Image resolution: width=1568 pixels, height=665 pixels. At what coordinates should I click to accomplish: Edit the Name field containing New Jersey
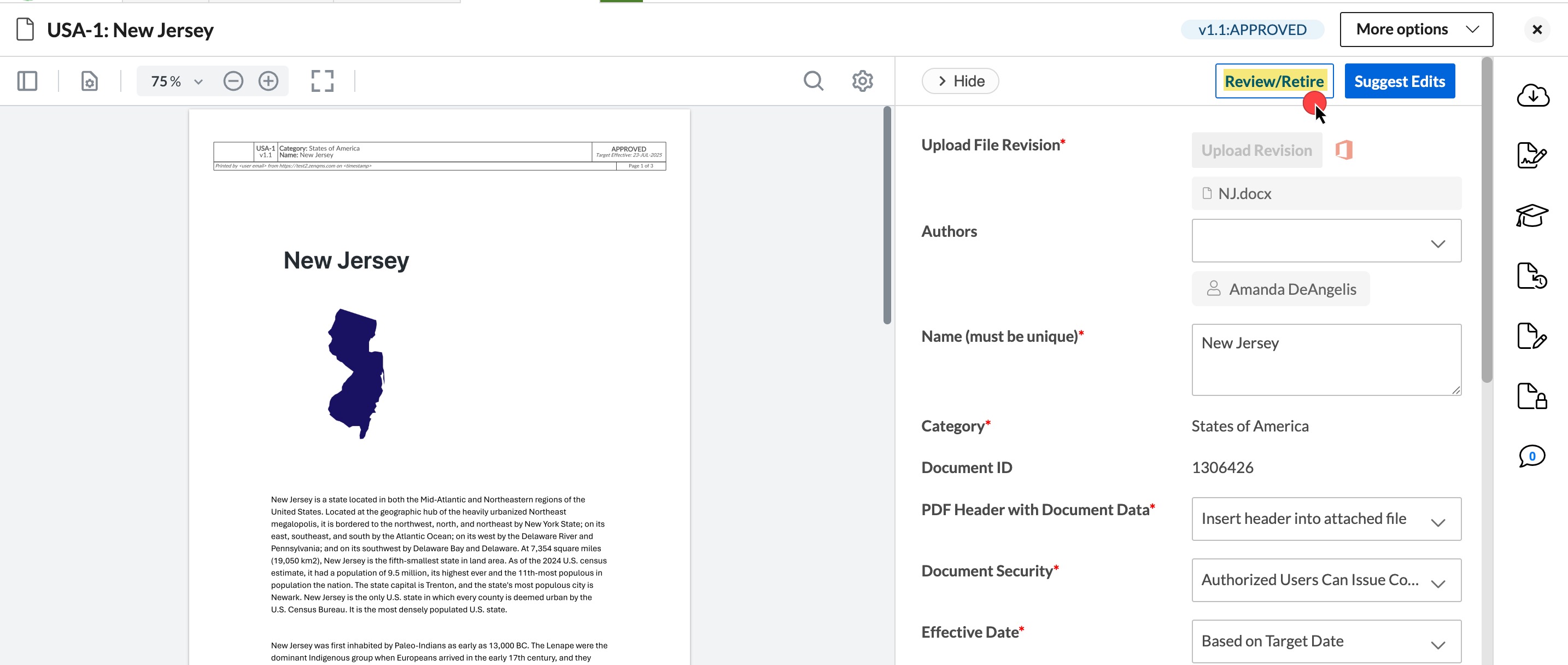pos(1326,359)
